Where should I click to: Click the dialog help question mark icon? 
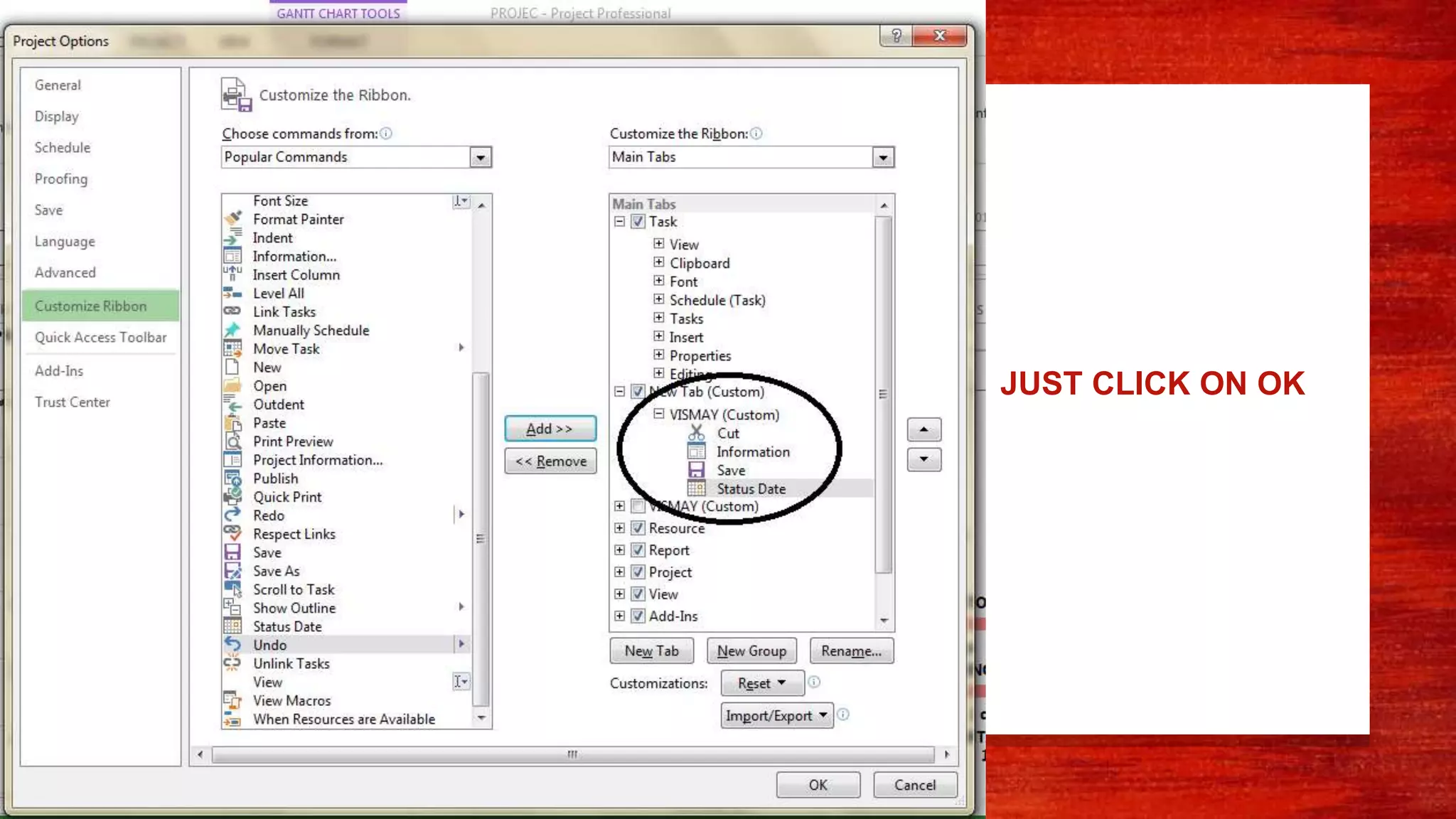tap(896, 36)
